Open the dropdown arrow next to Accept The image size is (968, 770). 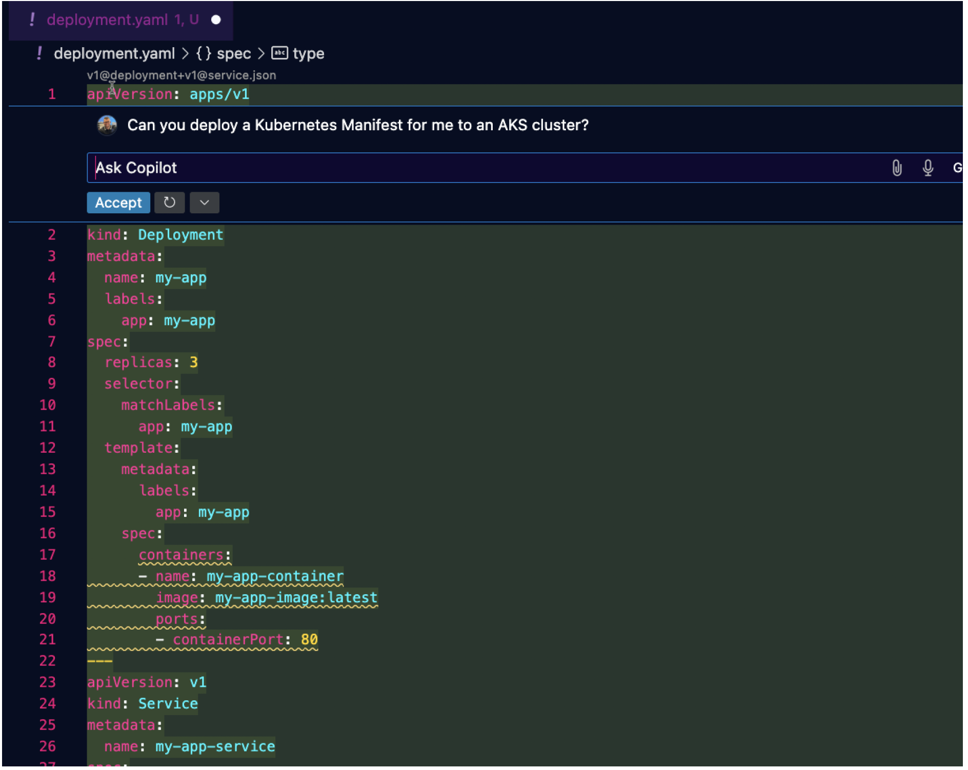[204, 203]
